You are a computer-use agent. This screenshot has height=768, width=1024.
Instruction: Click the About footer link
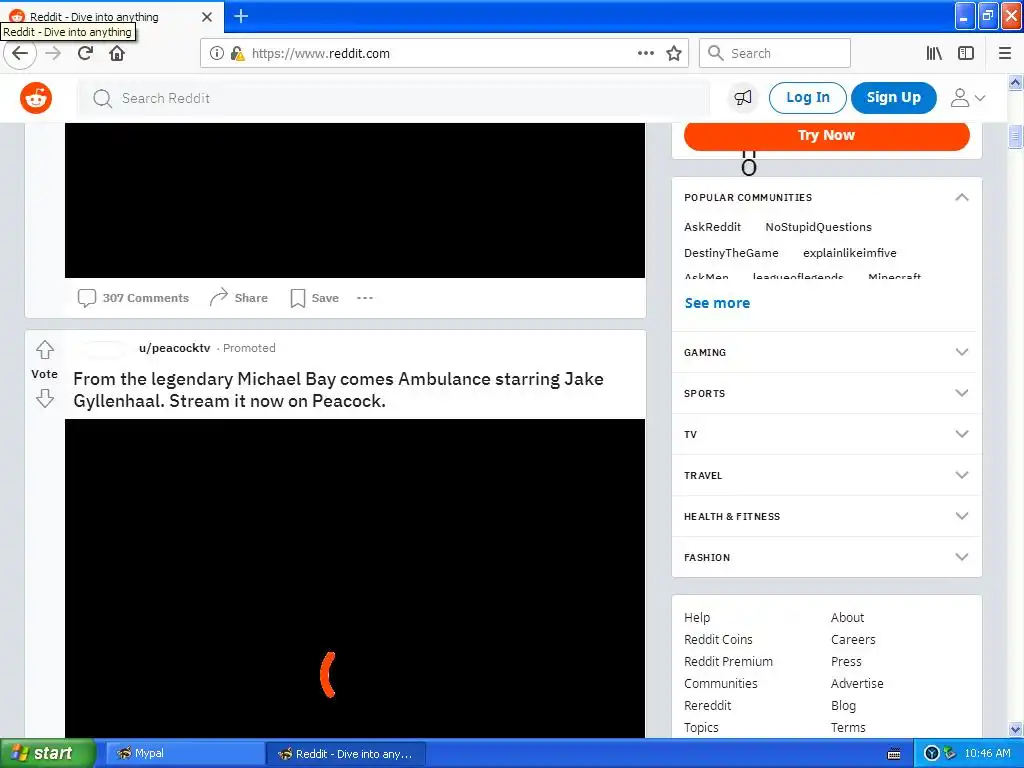coord(847,617)
